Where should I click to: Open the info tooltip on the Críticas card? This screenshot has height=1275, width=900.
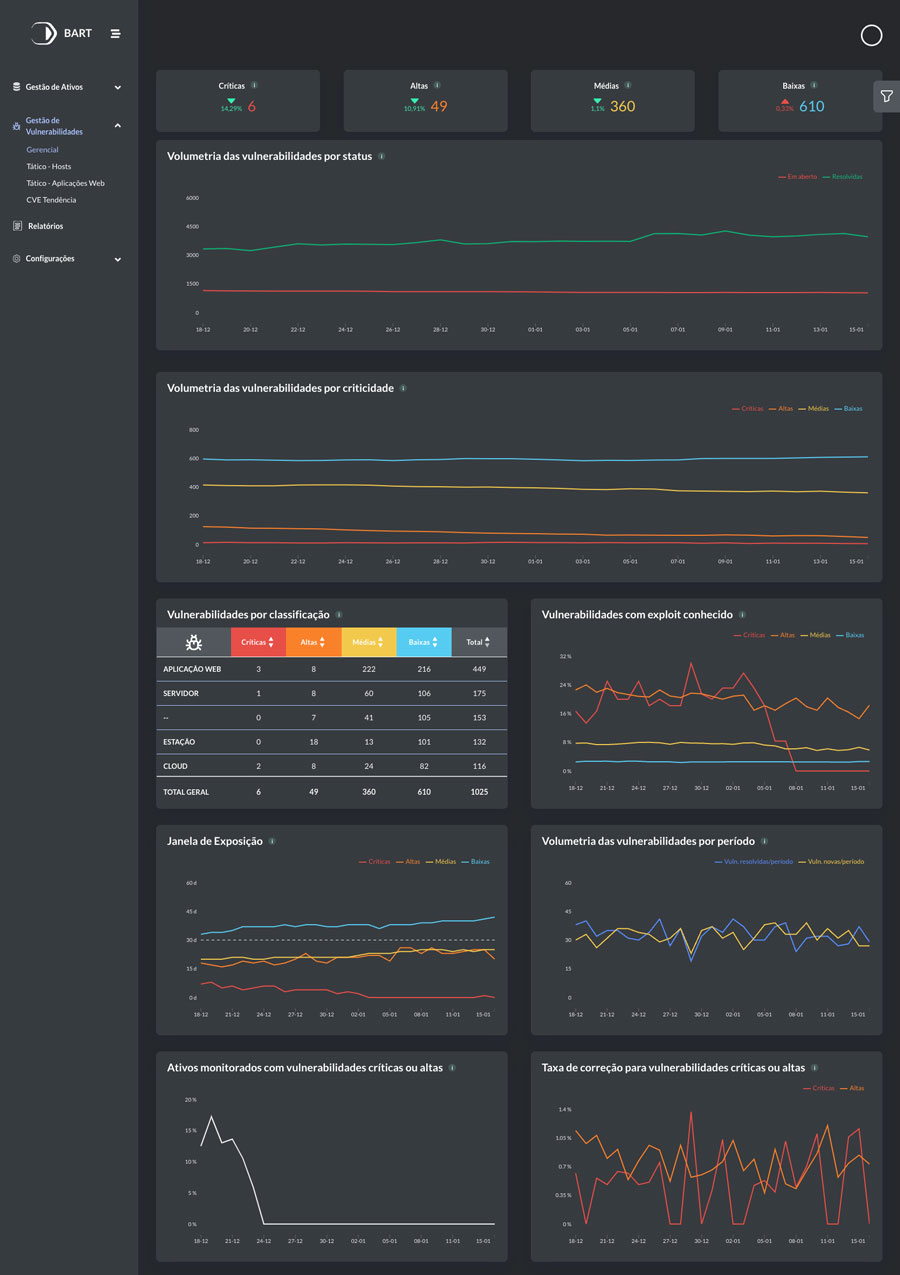pos(258,85)
